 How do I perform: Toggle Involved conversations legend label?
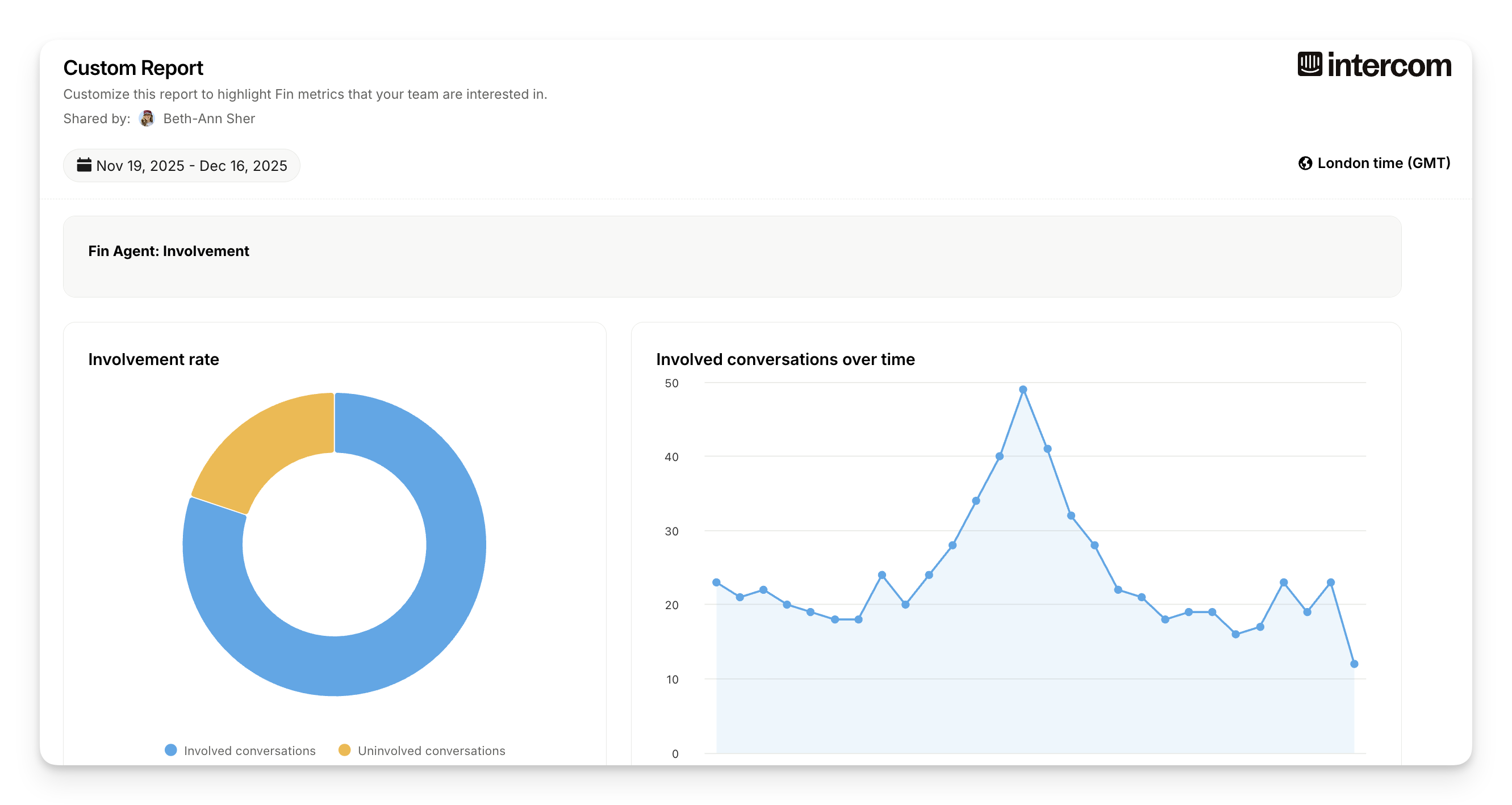[x=249, y=751]
